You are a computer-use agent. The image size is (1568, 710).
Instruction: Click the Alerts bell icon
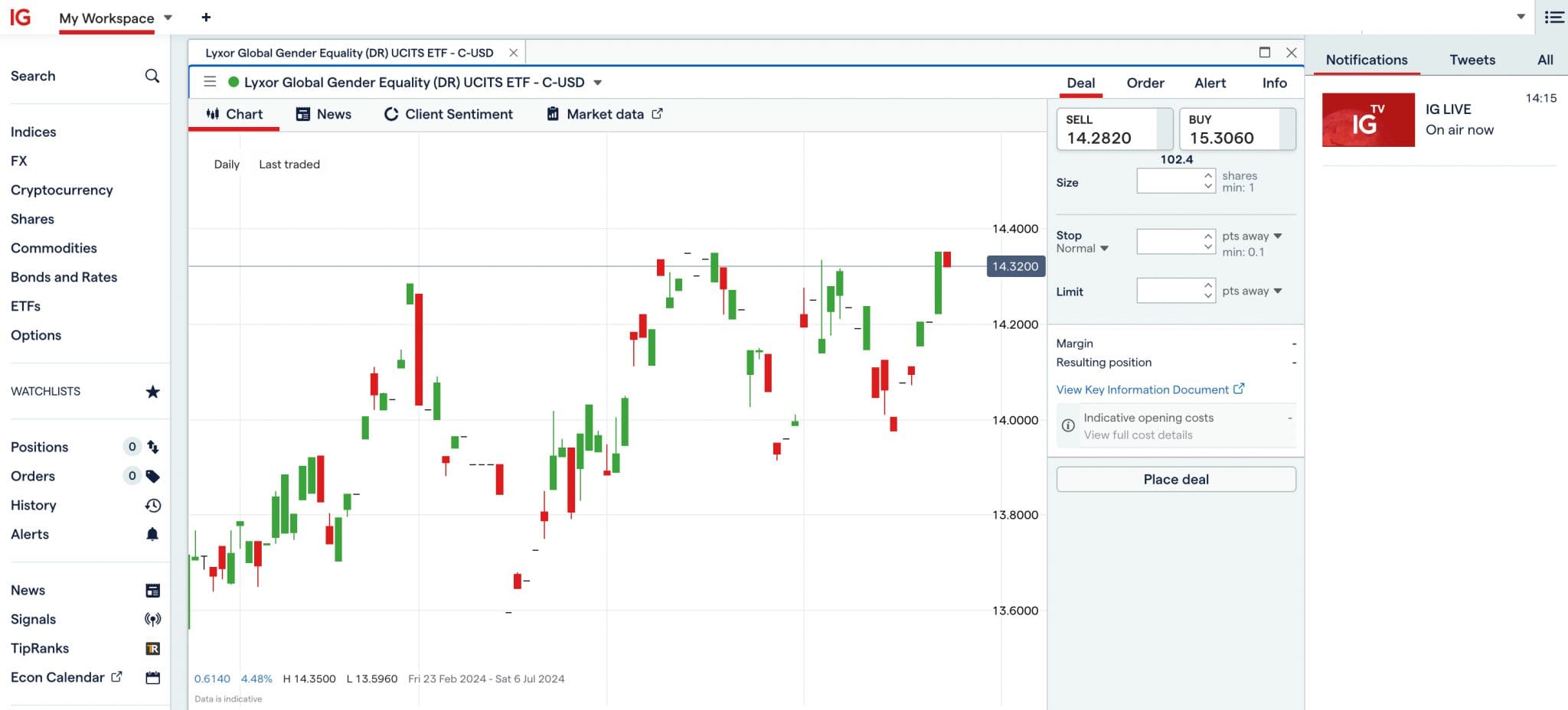point(152,534)
